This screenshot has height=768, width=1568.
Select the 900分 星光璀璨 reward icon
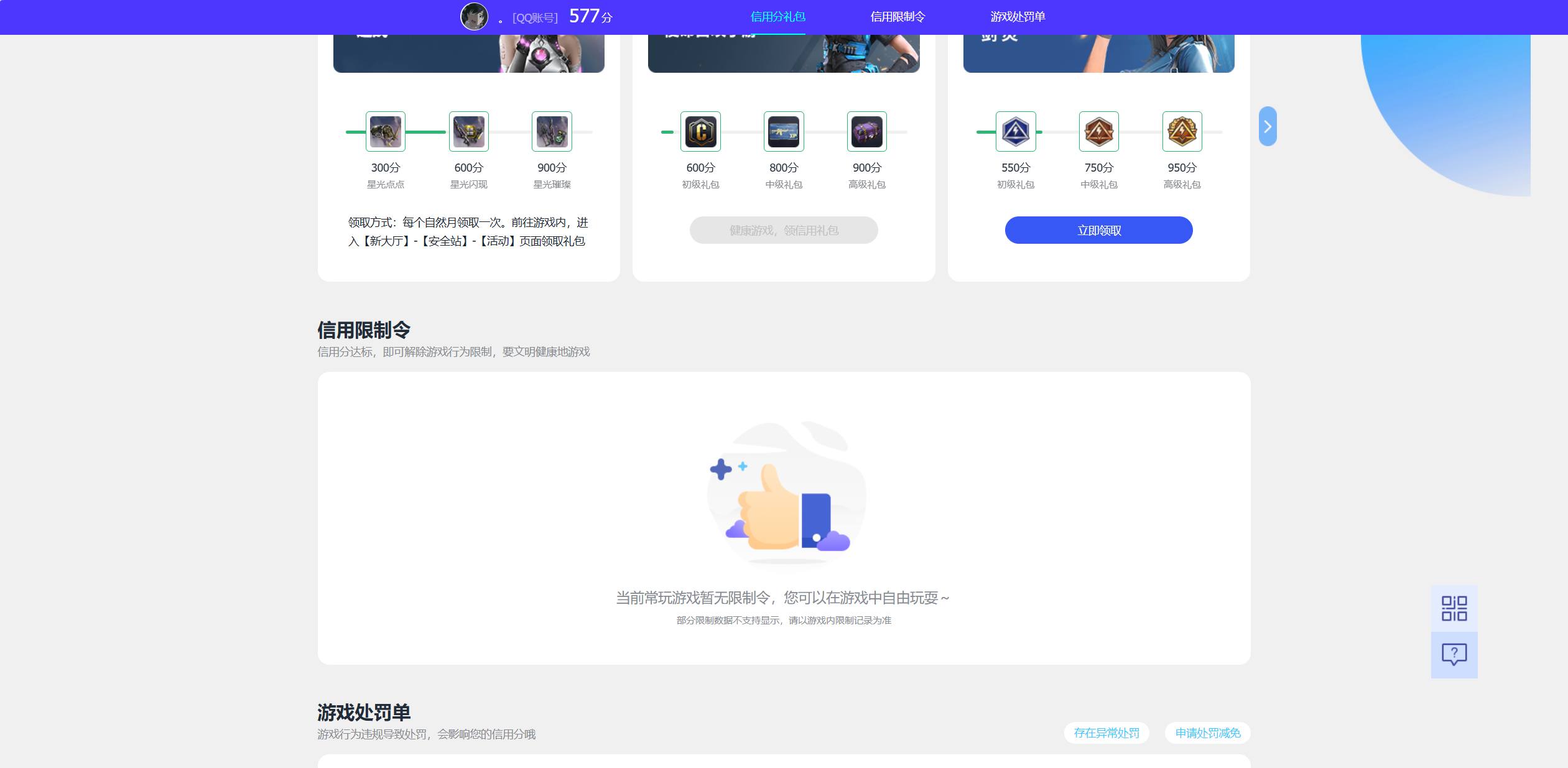coord(552,132)
